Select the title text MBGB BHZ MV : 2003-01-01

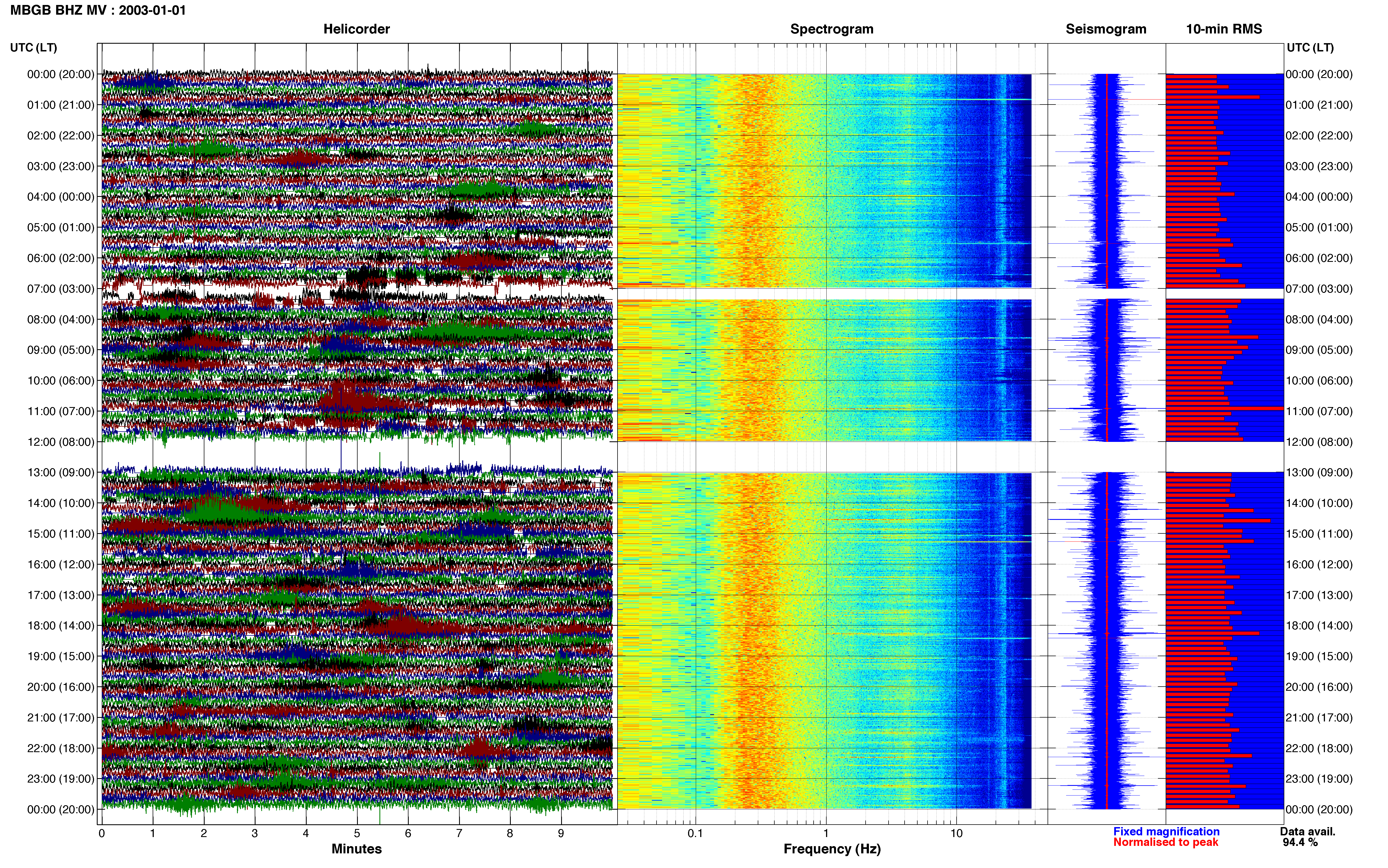98,10
